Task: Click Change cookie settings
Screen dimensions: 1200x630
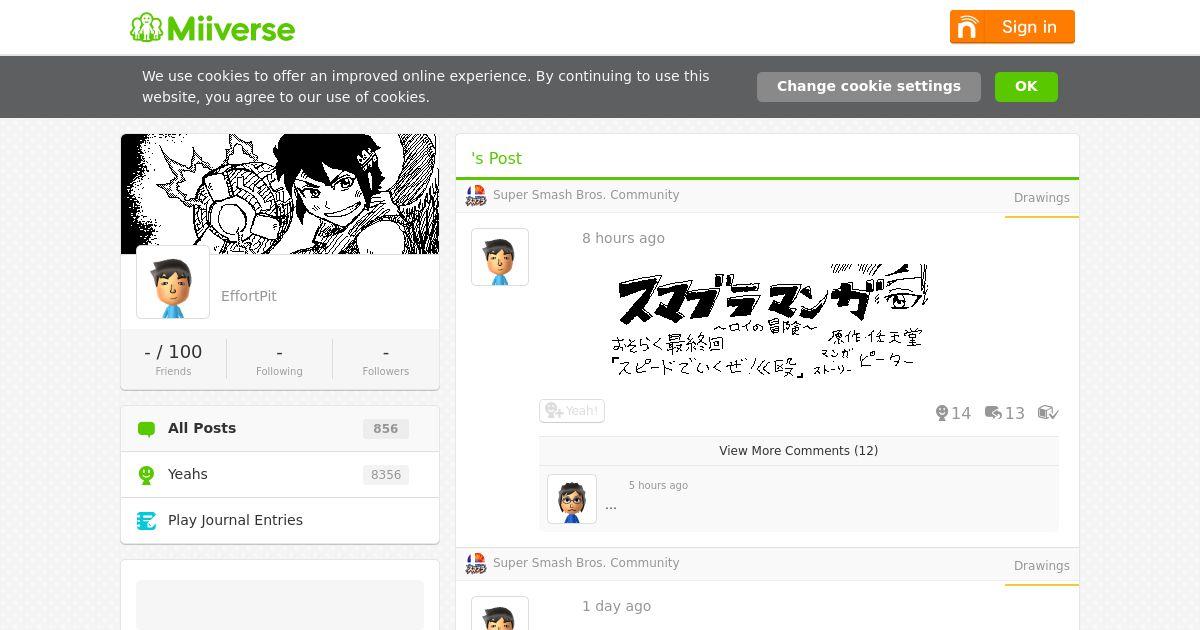Action: click(x=868, y=86)
